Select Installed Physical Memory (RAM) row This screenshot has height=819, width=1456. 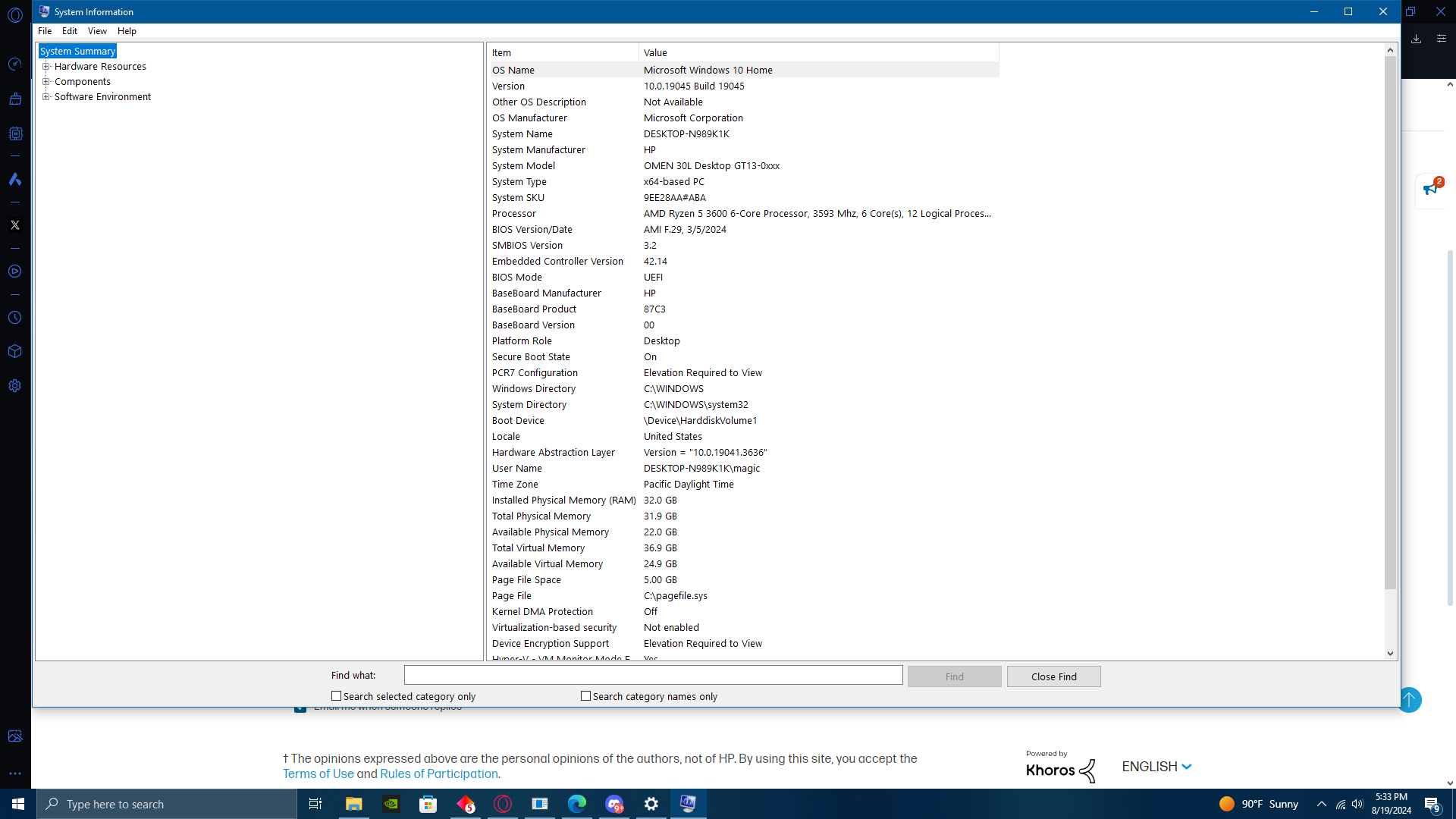743,500
